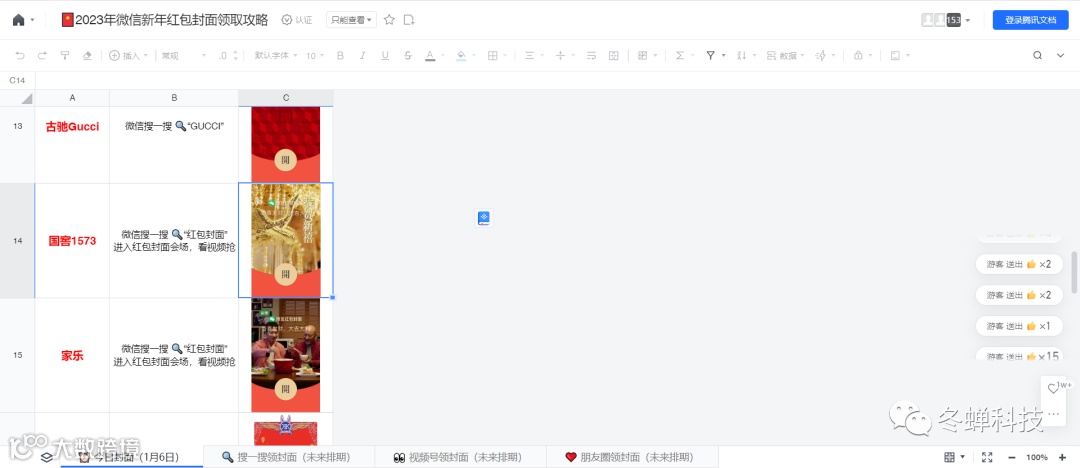Select column A header

point(72,98)
